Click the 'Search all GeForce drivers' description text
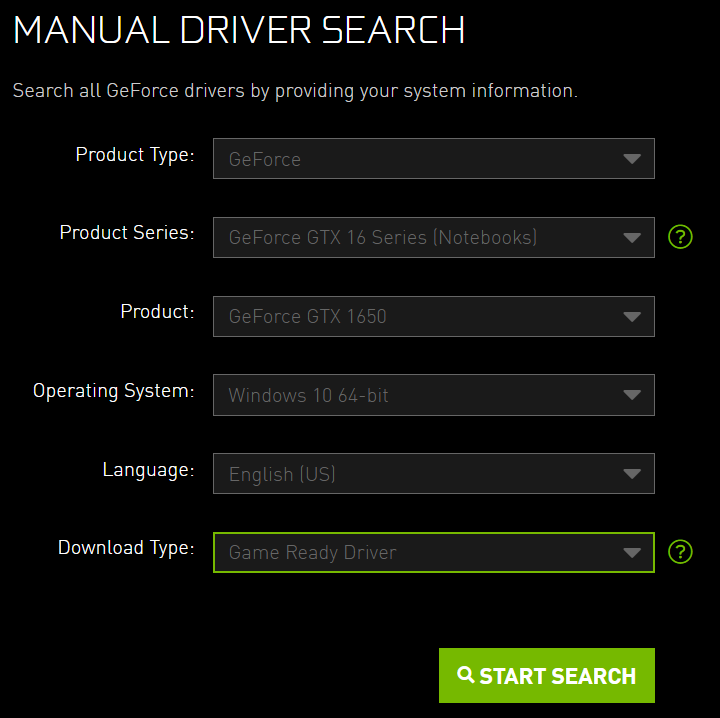Viewport: 720px width, 718px height. tap(295, 91)
